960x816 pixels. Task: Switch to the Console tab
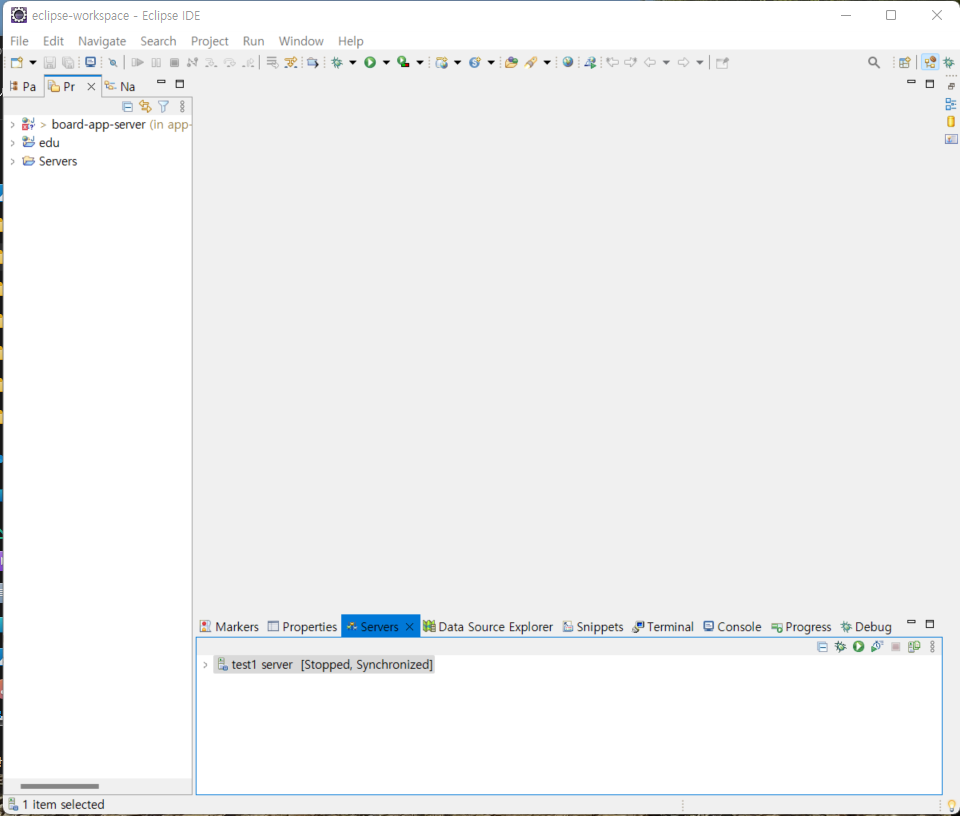pyautogui.click(x=732, y=626)
